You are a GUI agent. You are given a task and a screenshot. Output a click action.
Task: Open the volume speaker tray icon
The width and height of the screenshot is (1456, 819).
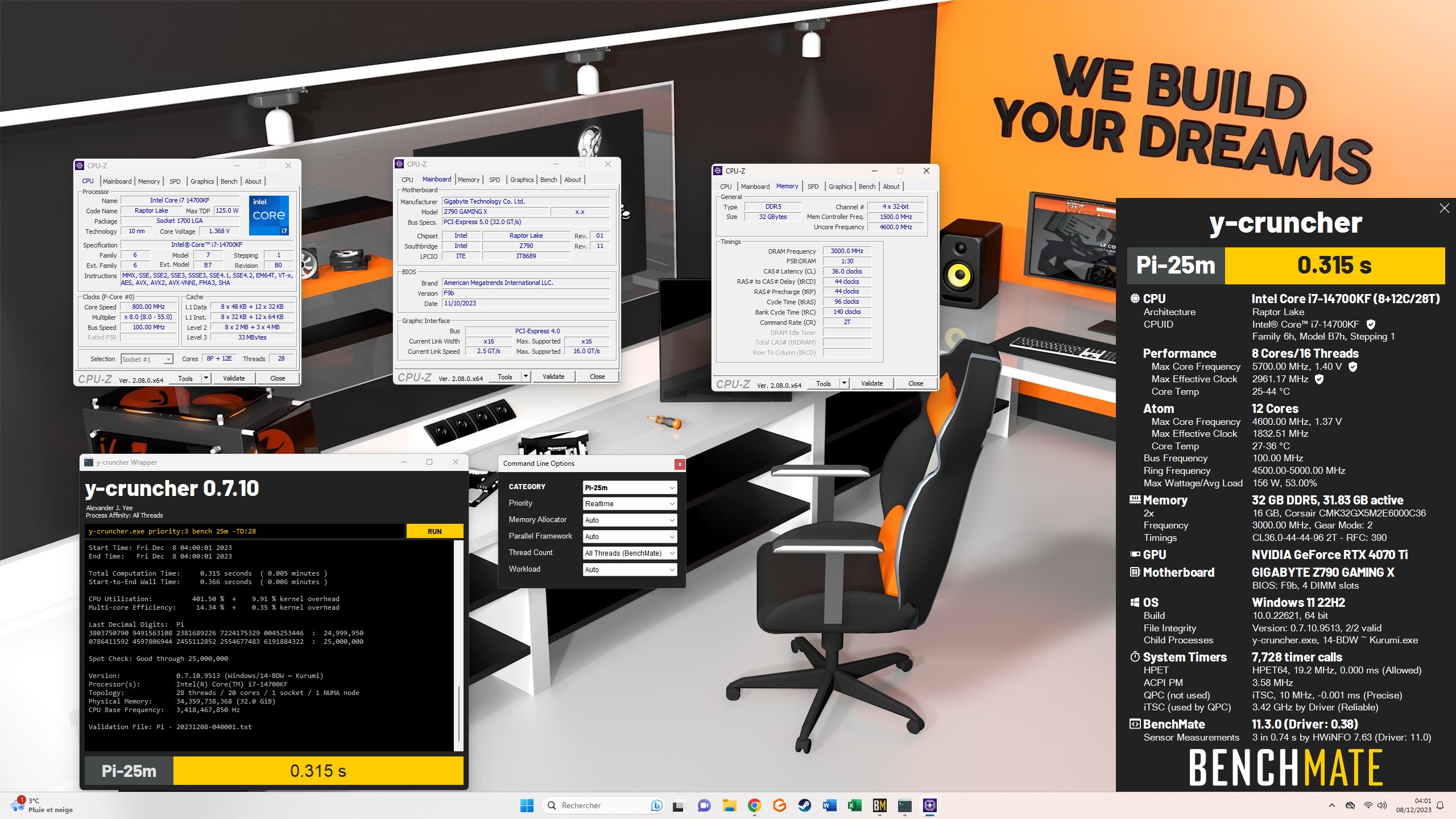click(x=1382, y=805)
